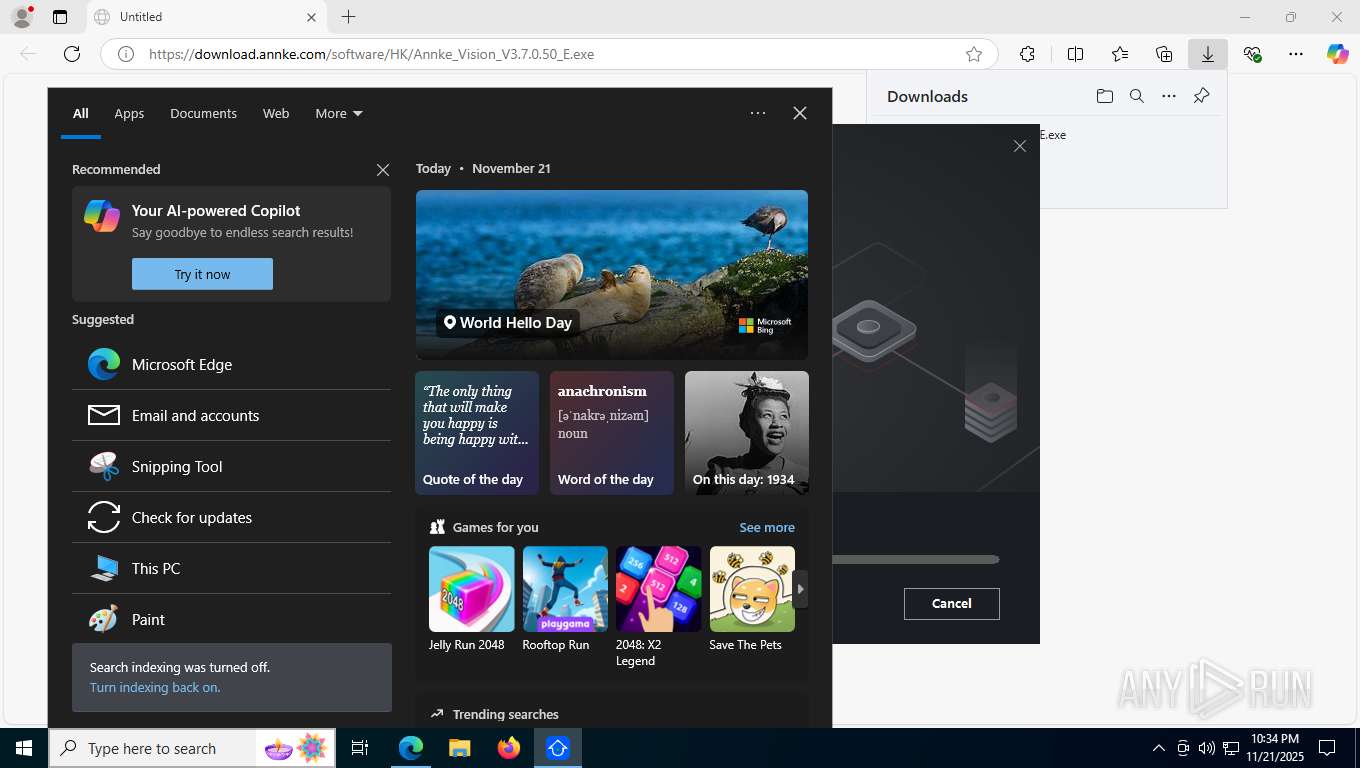Click the Edge profile avatar icon
1360x768 pixels.
point(22,17)
